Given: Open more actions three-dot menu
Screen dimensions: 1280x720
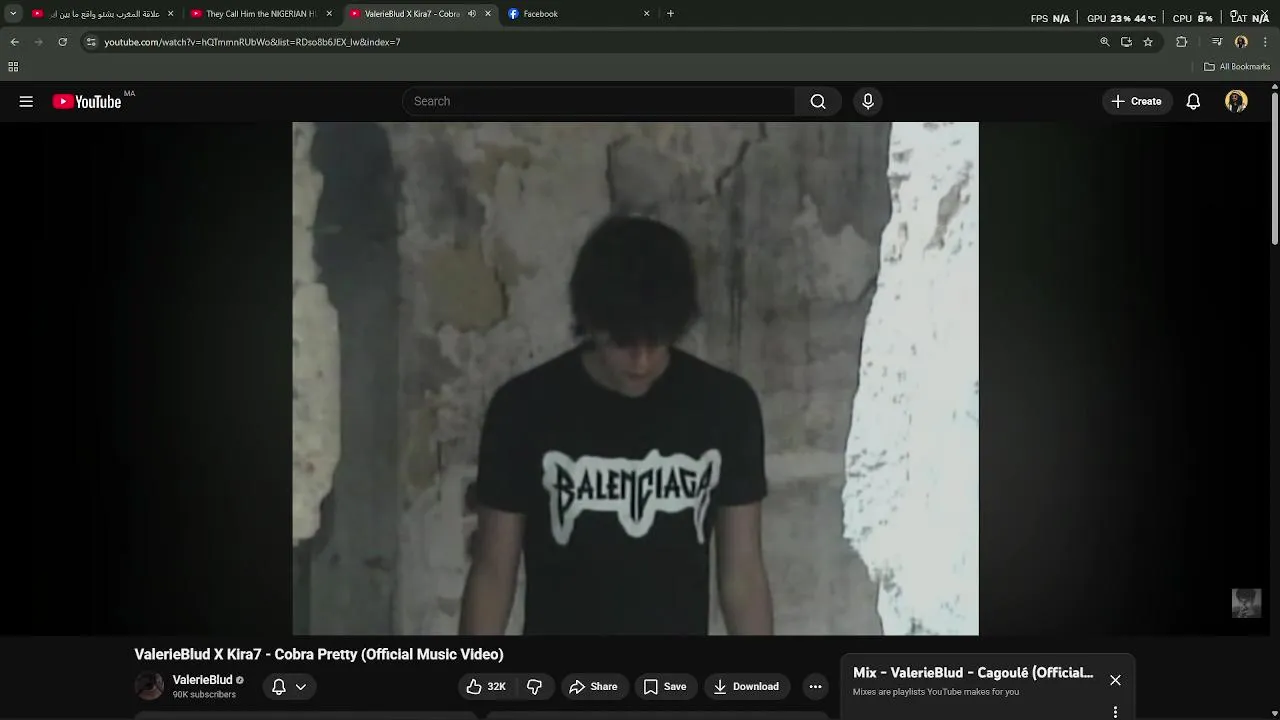Looking at the screenshot, I should pyautogui.click(x=815, y=686).
